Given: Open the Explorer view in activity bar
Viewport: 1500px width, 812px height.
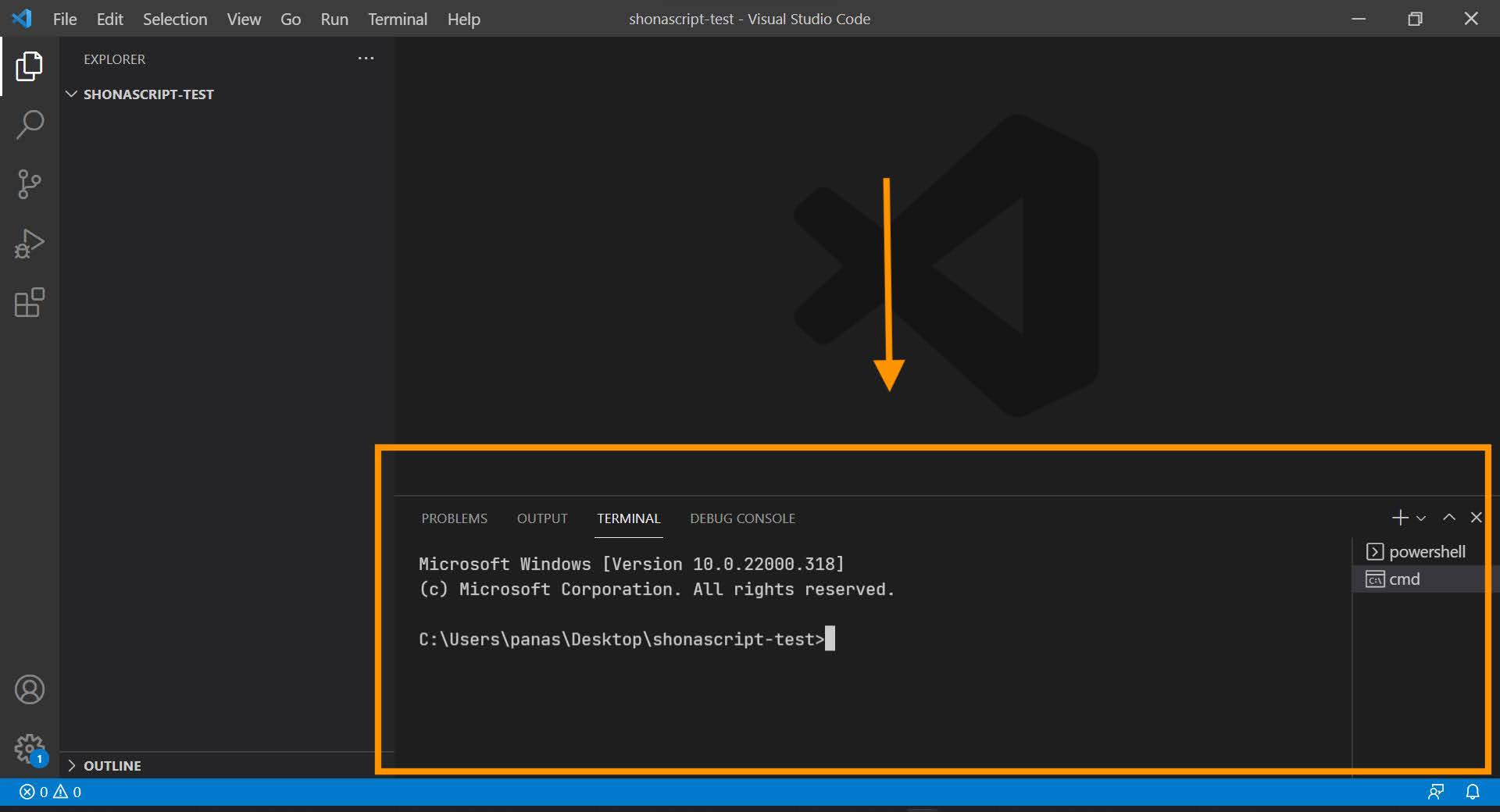Looking at the screenshot, I should coord(29,66).
